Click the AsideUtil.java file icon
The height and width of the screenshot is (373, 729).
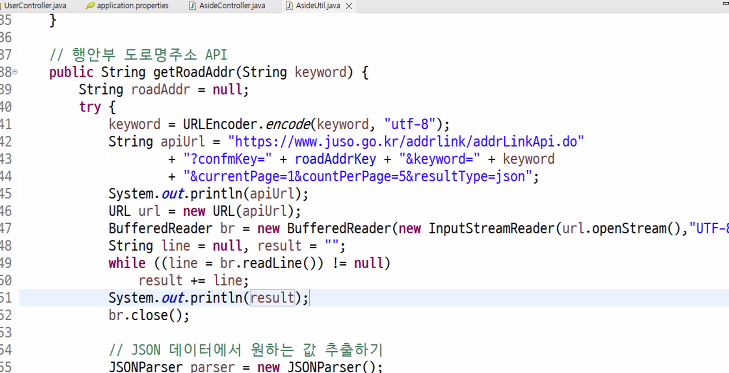290,6
